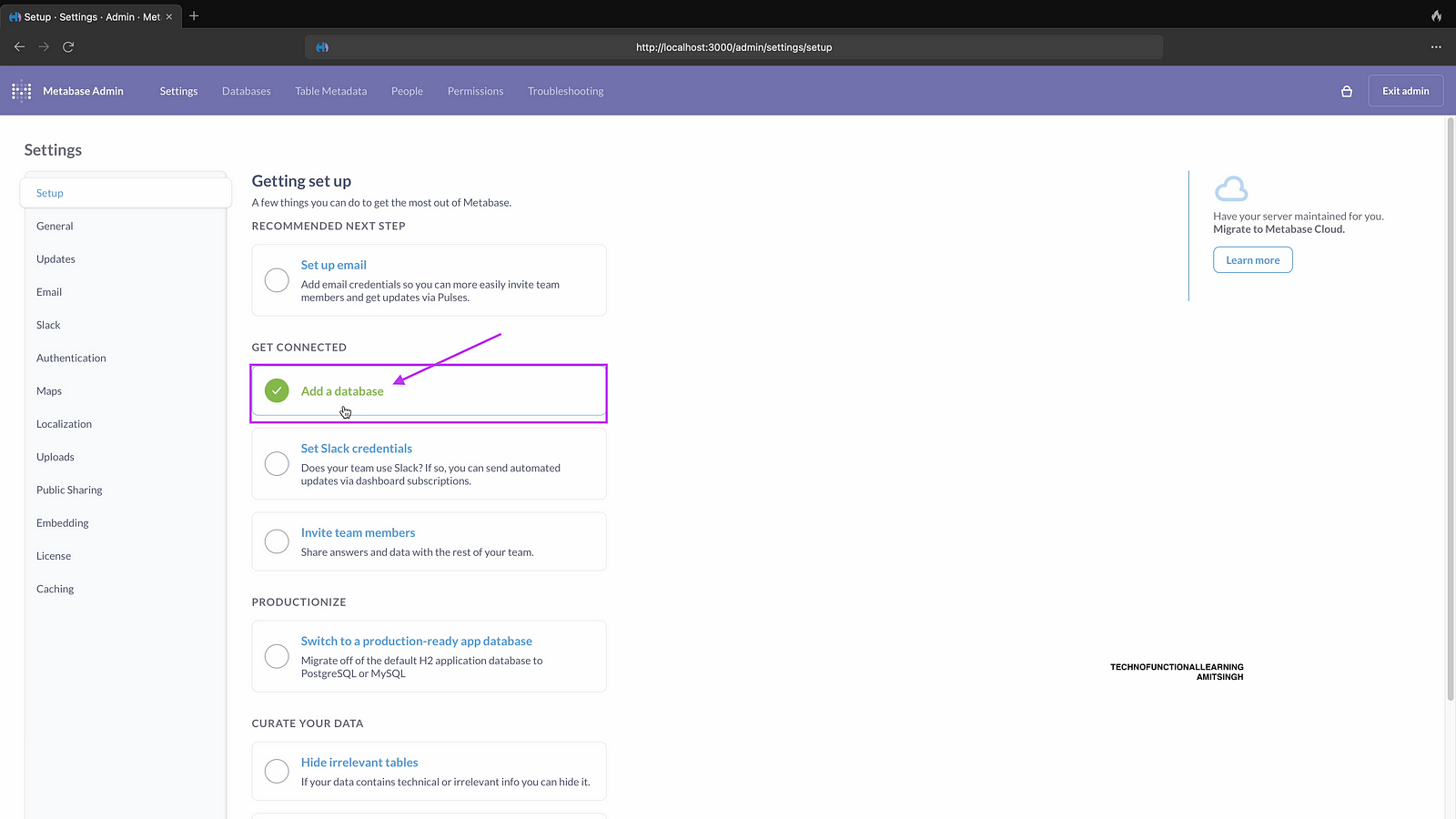1456x819 pixels.
Task: Open the Hide irrelevant tables link
Action: click(359, 763)
